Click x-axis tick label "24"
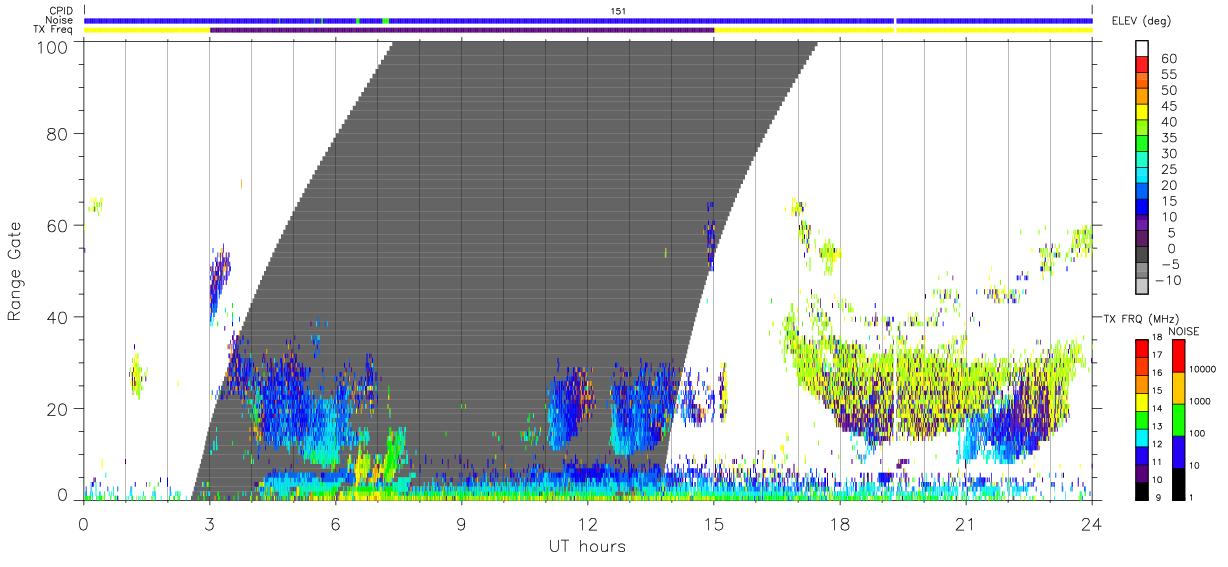Image resolution: width=1228 pixels, height=567 pixels. point(1091,524)
